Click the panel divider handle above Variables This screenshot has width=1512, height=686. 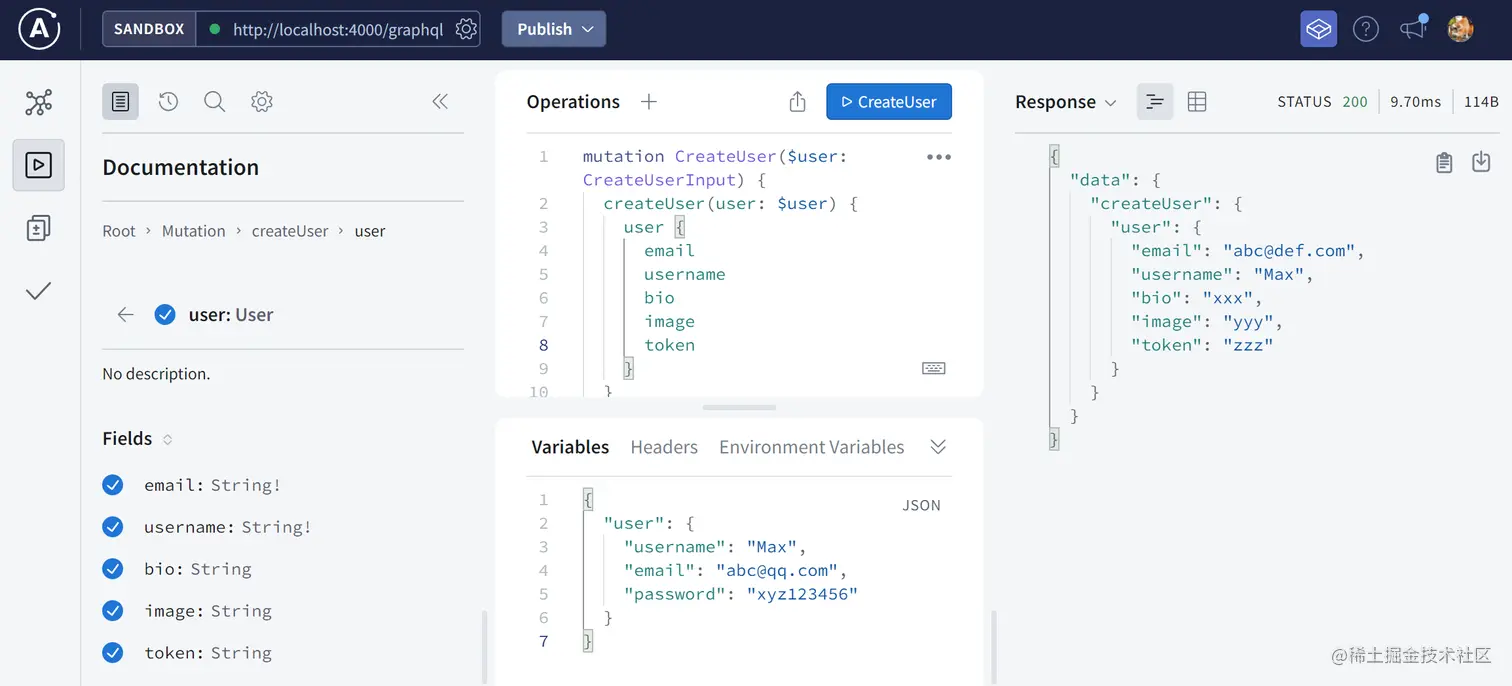click(739, 407)
